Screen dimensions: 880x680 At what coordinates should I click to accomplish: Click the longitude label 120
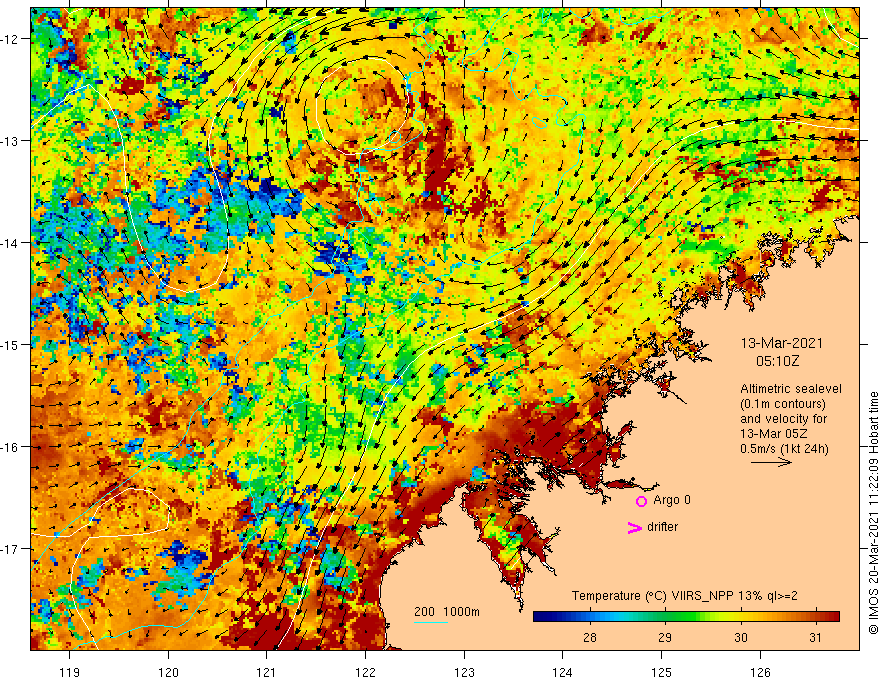pos(168,672)
